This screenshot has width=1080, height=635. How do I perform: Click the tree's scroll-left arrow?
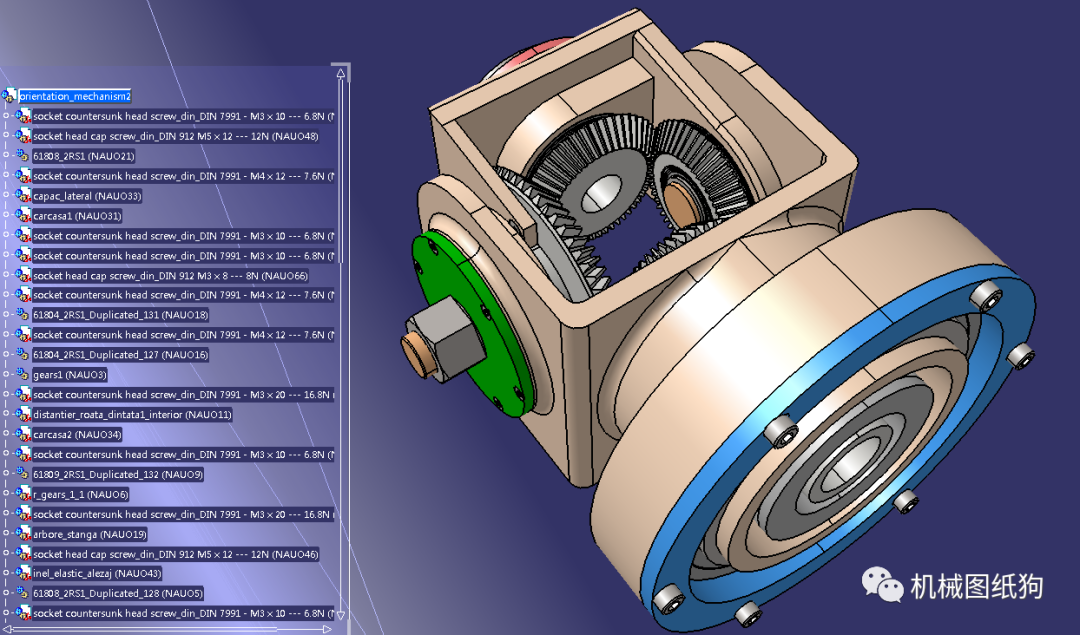pyautogui.click(x=6, y=629)
